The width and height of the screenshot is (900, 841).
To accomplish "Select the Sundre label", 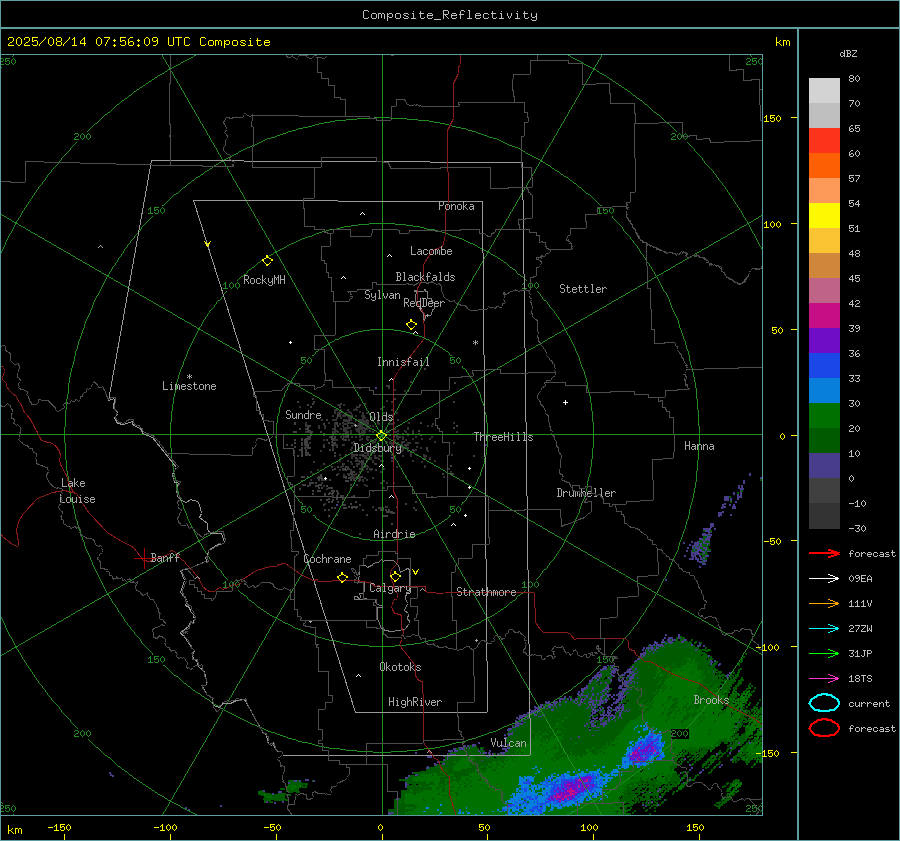I will tap(303, 414).
